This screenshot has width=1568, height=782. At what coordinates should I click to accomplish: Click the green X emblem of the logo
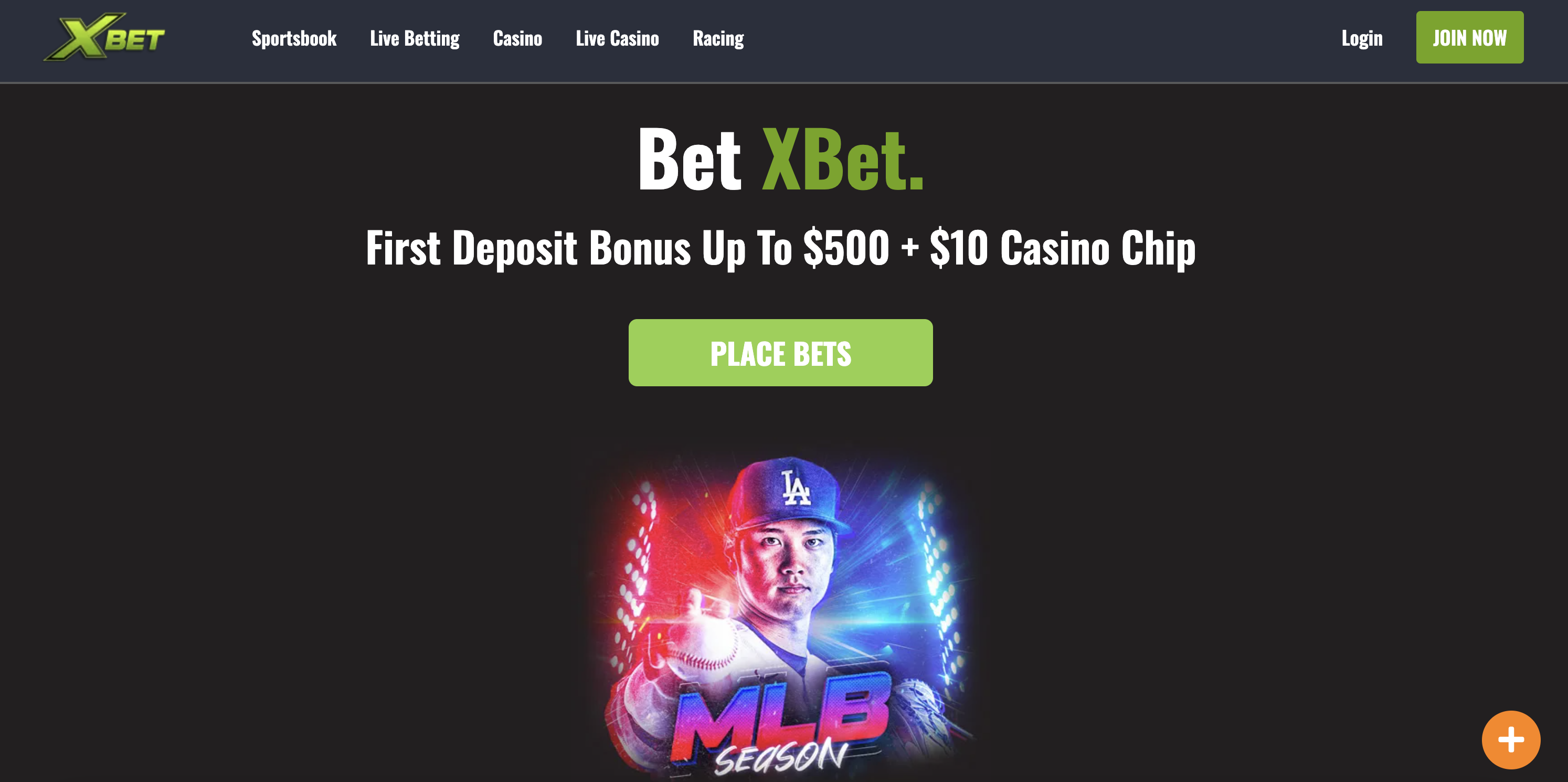pos(79,37)
